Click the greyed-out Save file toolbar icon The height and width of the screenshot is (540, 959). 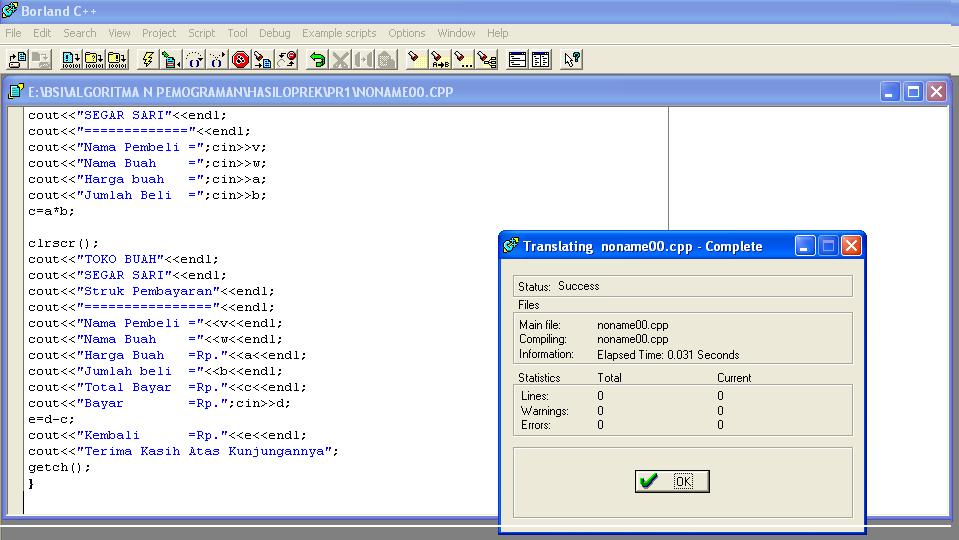point(40,59)
